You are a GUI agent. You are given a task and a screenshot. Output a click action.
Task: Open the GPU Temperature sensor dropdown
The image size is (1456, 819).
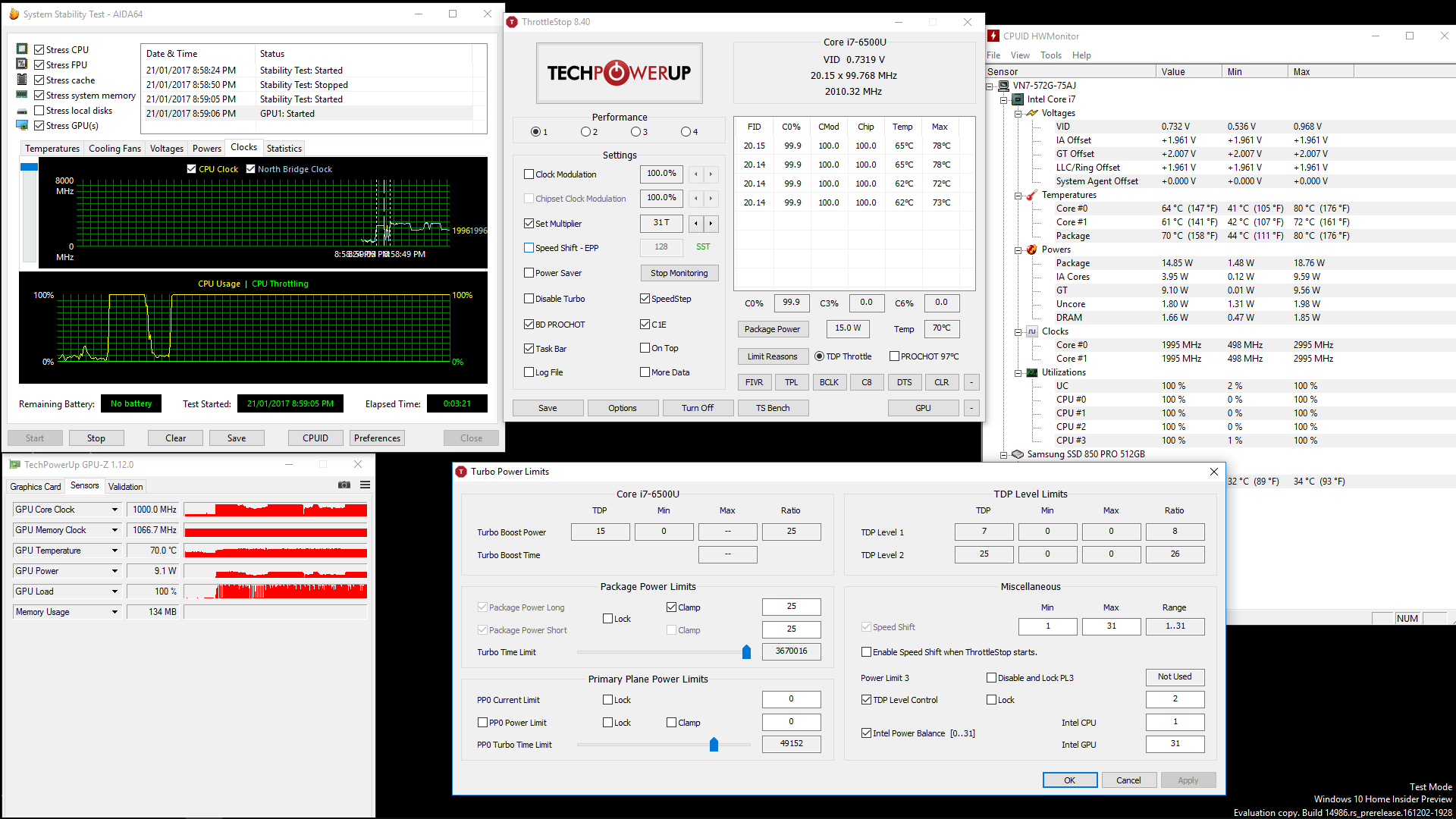tap(115, 551)
